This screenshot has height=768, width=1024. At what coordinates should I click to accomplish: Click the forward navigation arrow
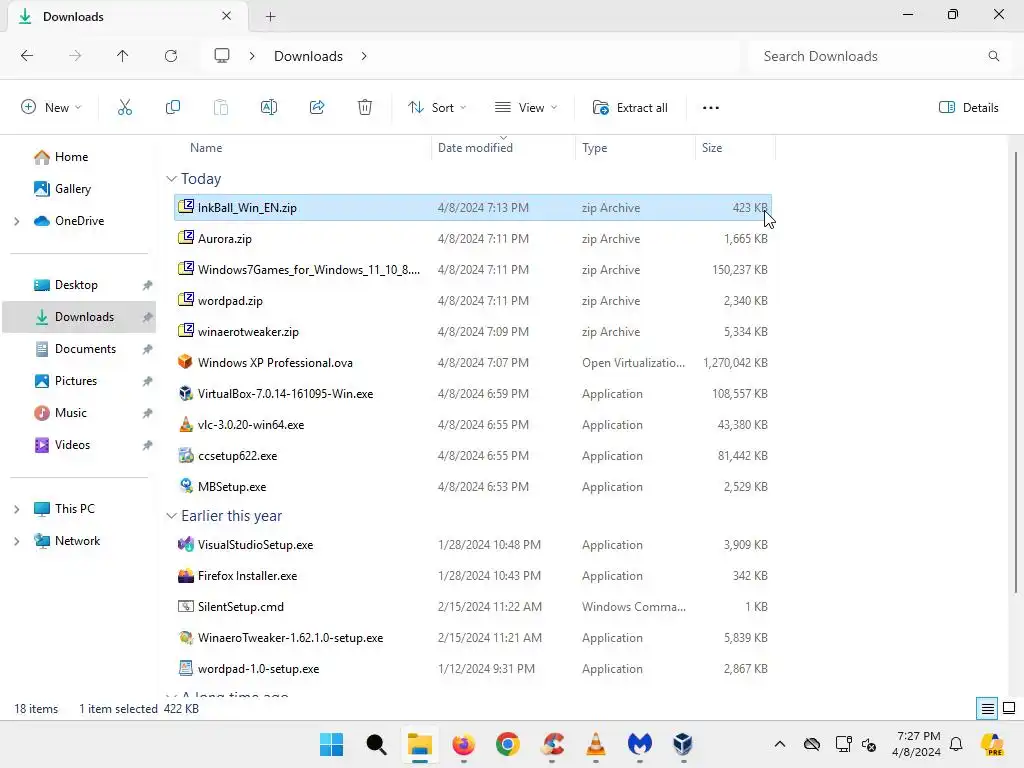click(75, 56)
